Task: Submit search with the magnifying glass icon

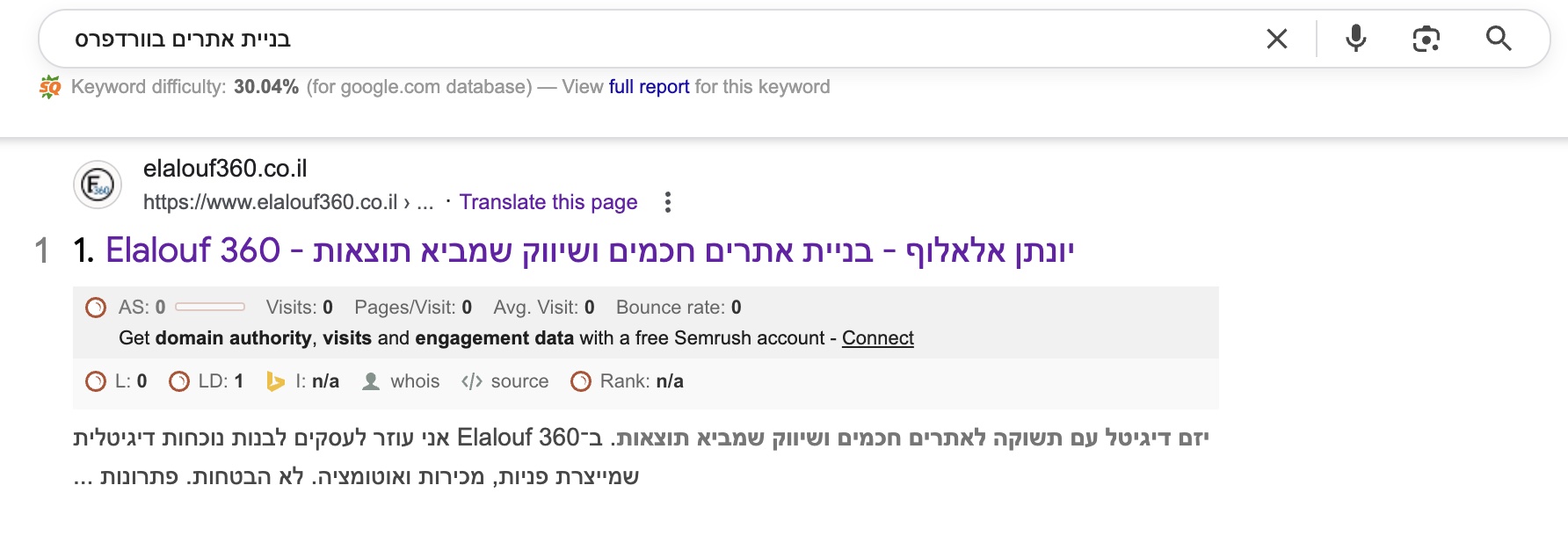Action: point(1498,39)
